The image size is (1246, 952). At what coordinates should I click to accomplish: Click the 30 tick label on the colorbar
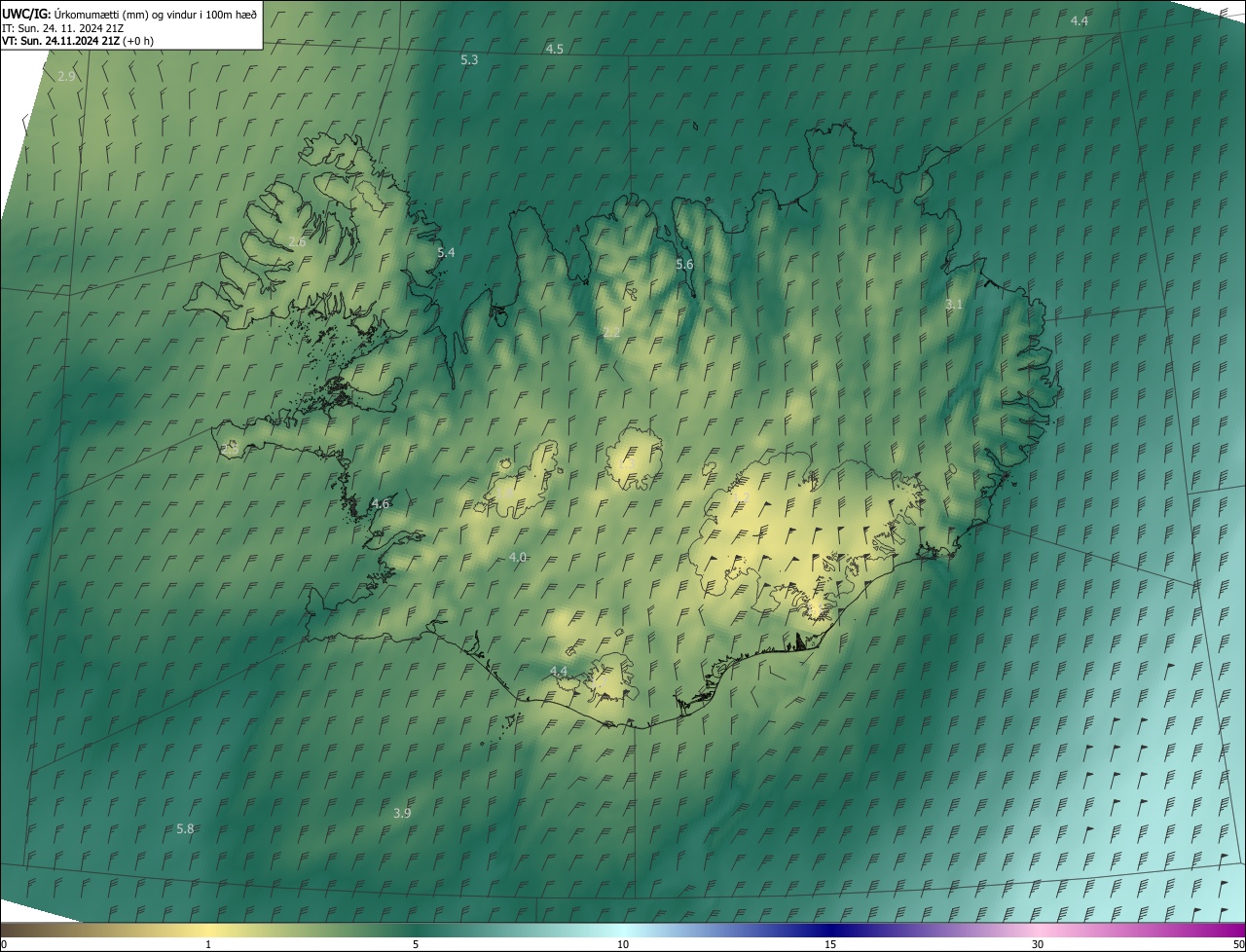[1038, 944]
